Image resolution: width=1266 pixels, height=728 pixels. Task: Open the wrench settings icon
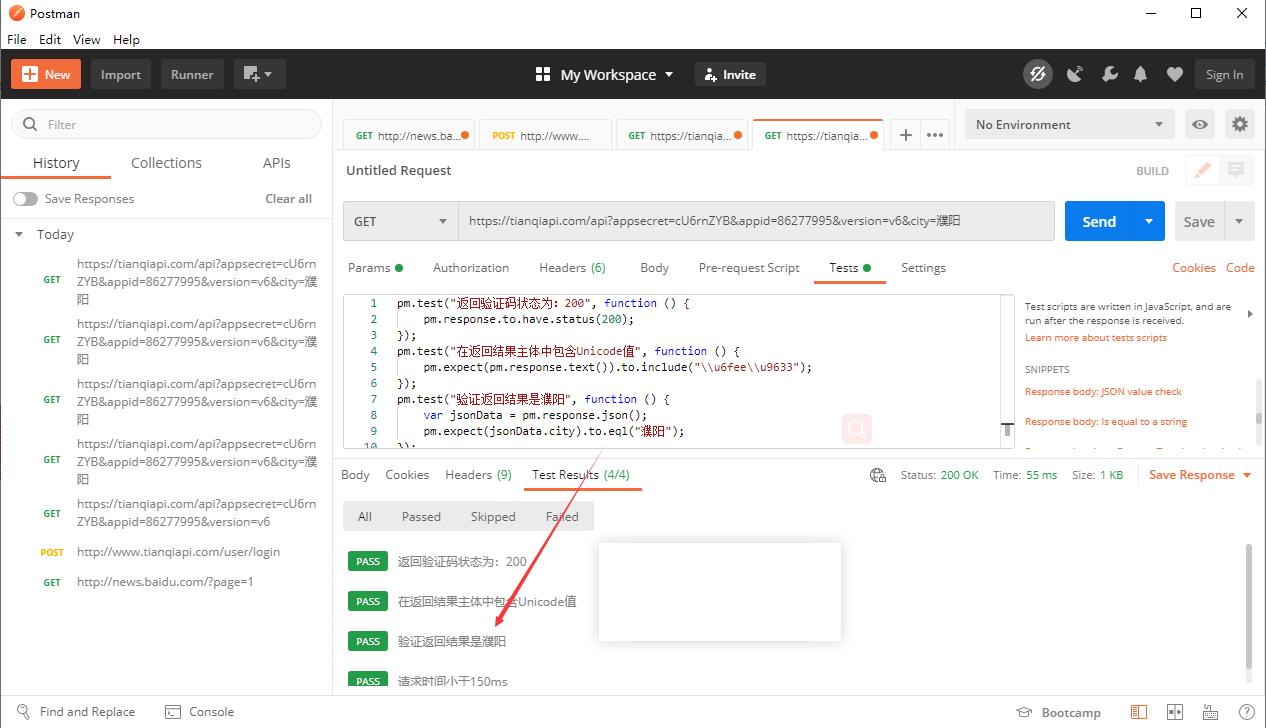1109,74
